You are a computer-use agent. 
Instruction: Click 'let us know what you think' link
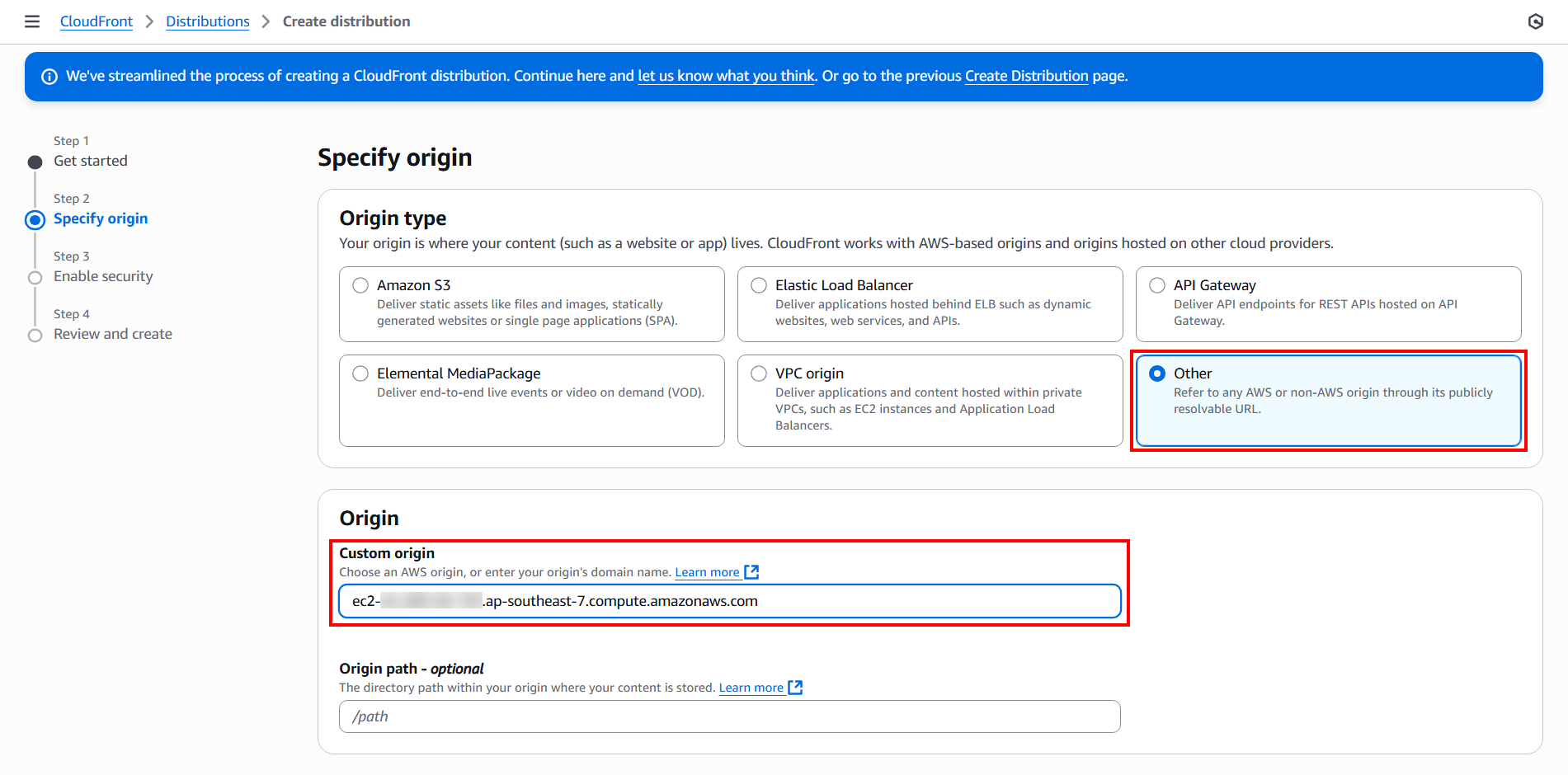click(726, 76)
